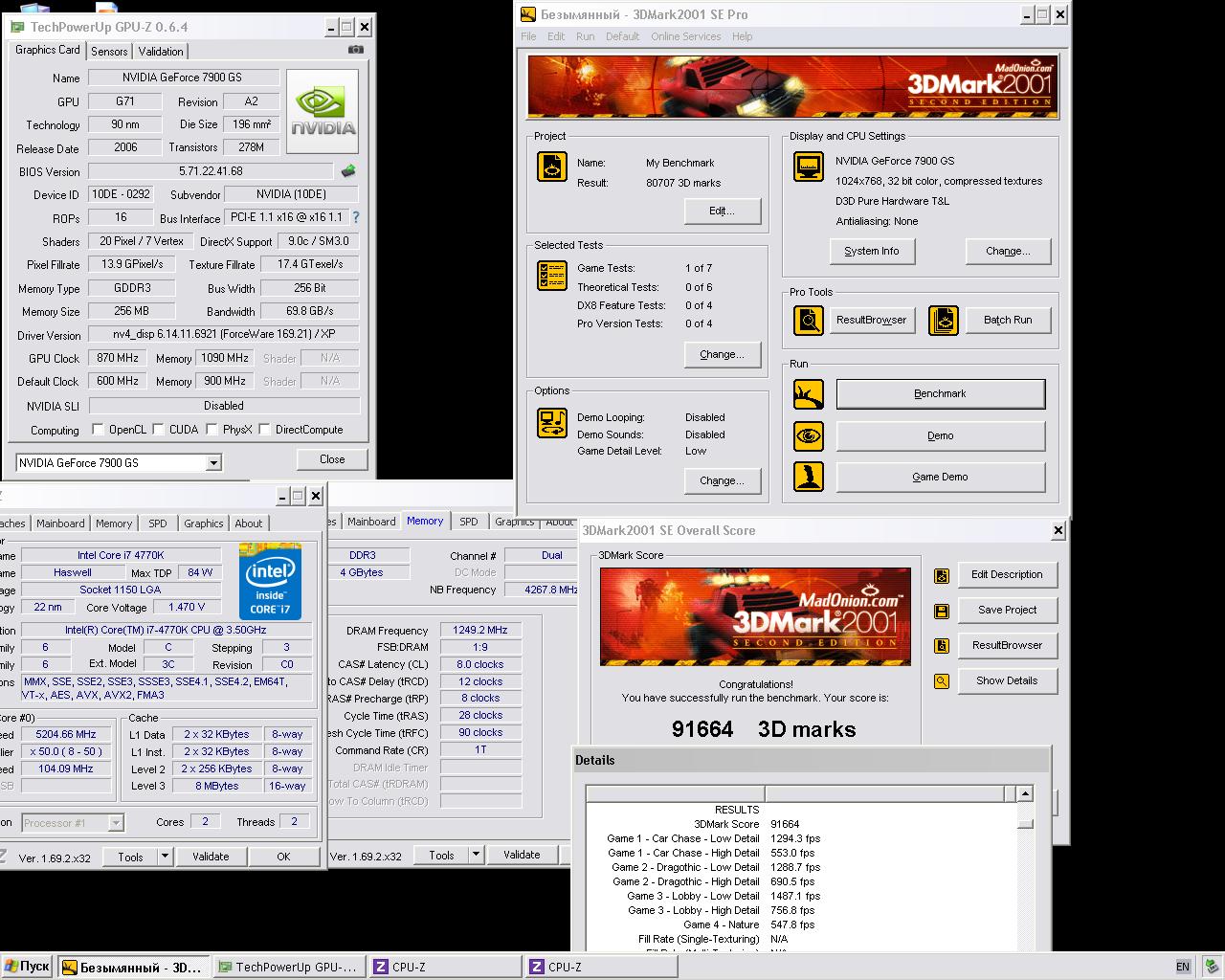The image size is (1225, 980).
Task: Click the Intel Core i7 logo in CPU-Z
Action: pos(270,581)
